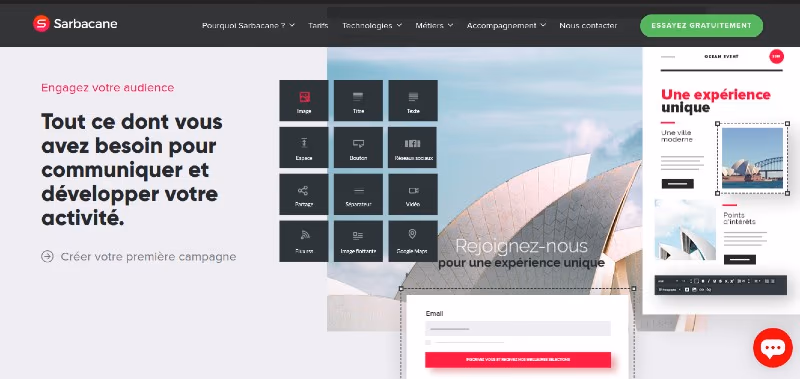The image size is (800, 379).
Task: Click the Sarbacane logo
Action: pos(75,23)
